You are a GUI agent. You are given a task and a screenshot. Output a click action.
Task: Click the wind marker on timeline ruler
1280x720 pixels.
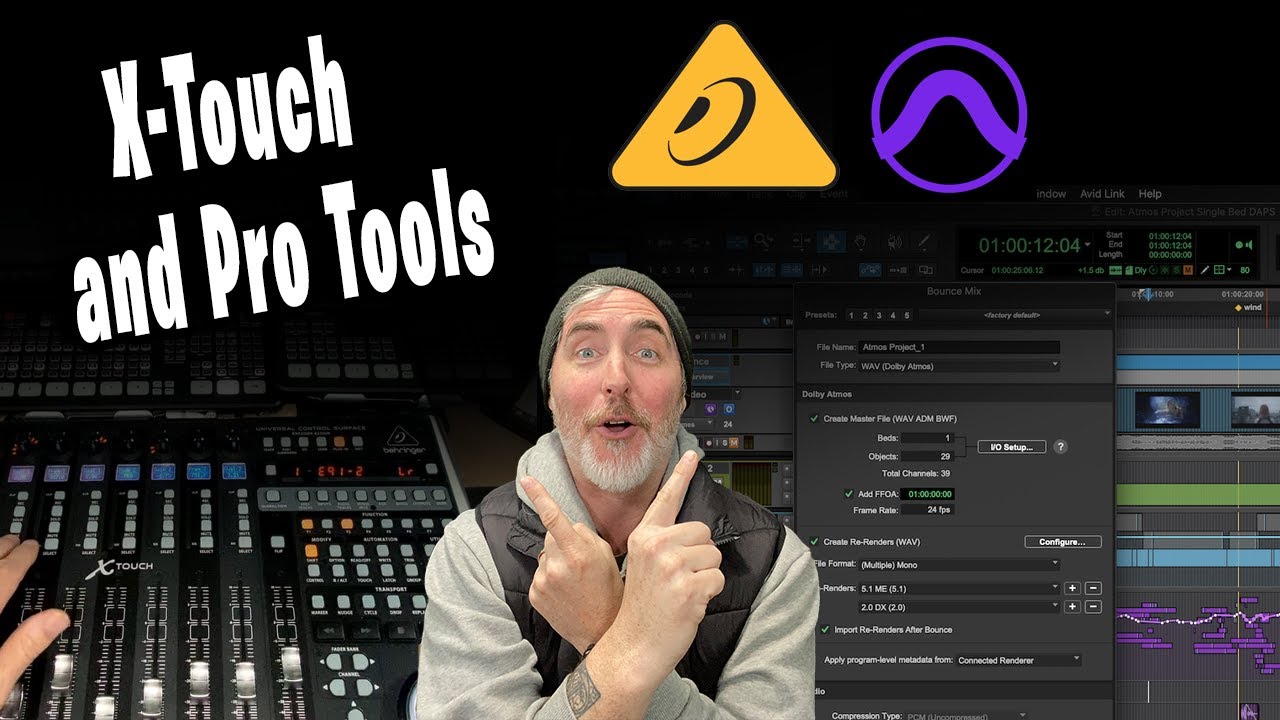1251,308
